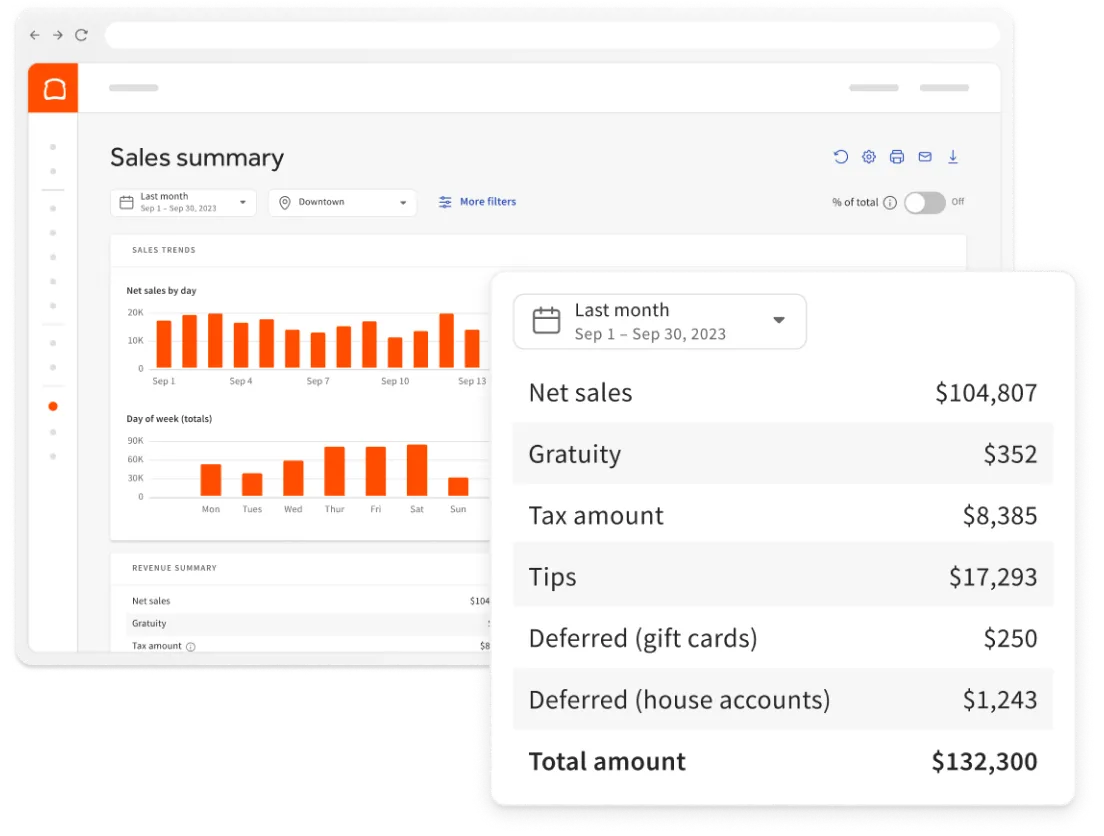Image resolution: width=1104 pixels, height=836 pixels.
Task: Click the download report icon
Action: click(x=953, y=157)
